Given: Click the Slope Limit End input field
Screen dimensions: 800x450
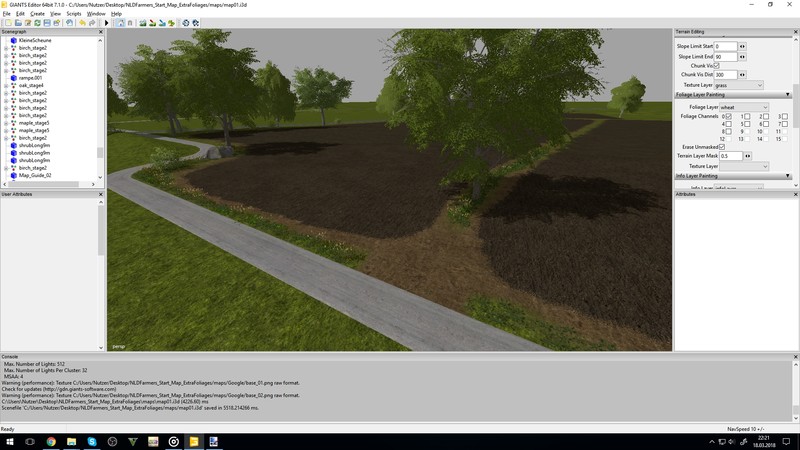Looking at the screenshot, I should (726, 57).
